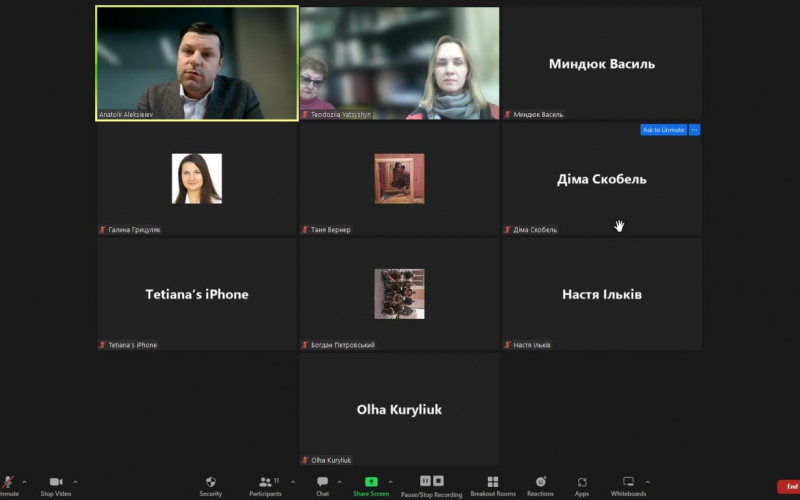Expand Share Screen options arrow
Image resolution: width=800 pixels, height=500 pixels.
(x=390, y=481)
